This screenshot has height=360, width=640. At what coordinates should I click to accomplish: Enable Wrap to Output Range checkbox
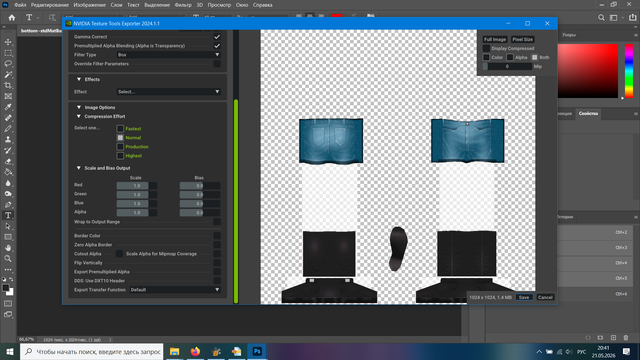click(x=217, y=222)
